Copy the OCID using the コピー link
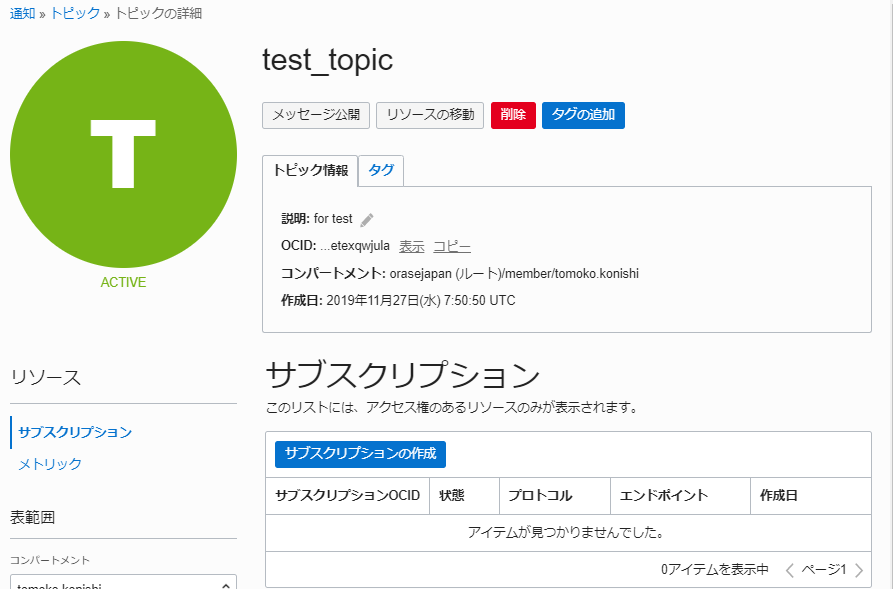The height and width of the screenshot is (589, 893). tap(452, 246)
